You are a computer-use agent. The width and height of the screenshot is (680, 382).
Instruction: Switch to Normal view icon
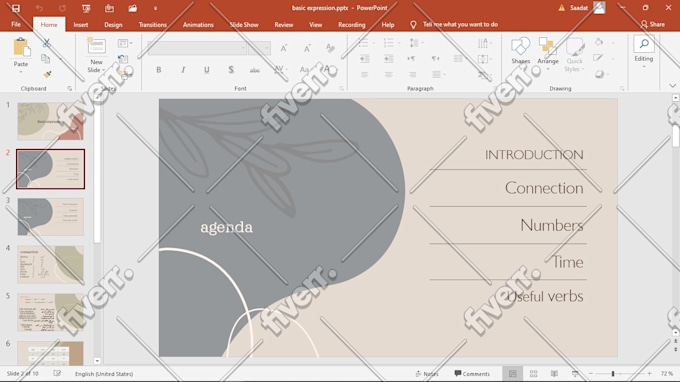pos(513,373)
